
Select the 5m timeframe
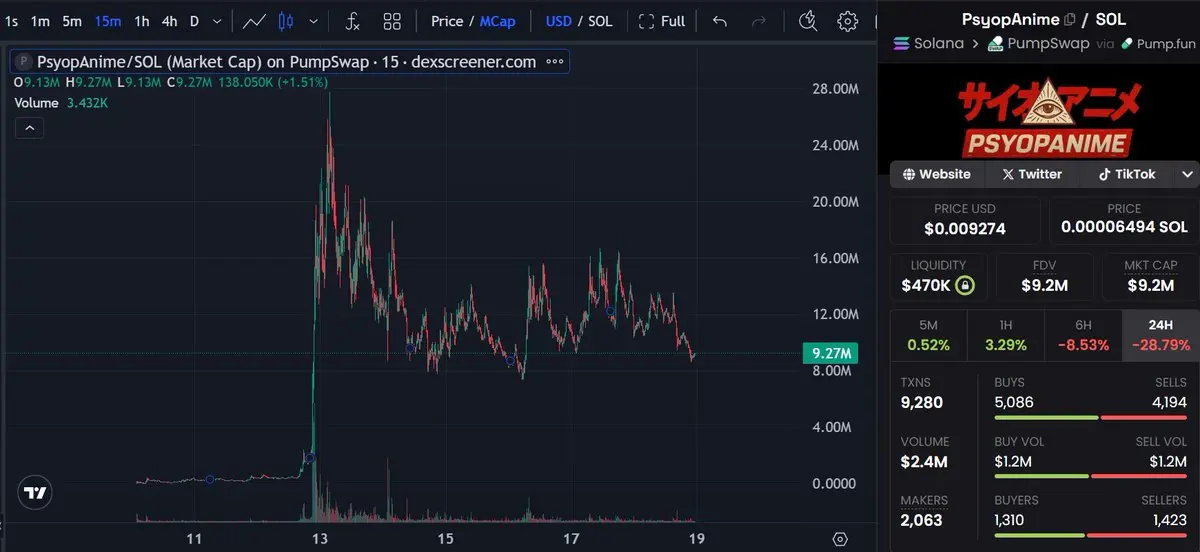click(x=72, y=21)
